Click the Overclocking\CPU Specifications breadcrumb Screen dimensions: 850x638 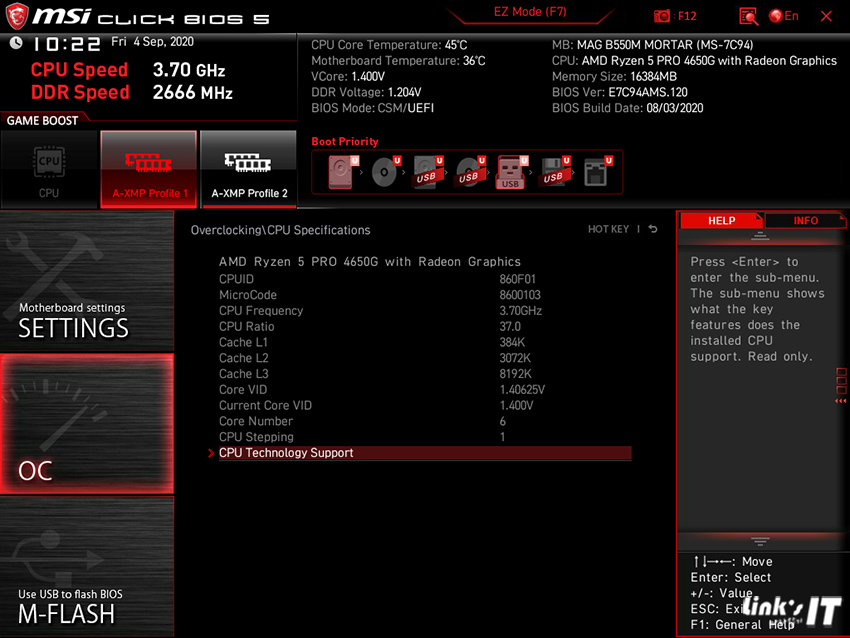pyautogui.click(x=280, y=230)
